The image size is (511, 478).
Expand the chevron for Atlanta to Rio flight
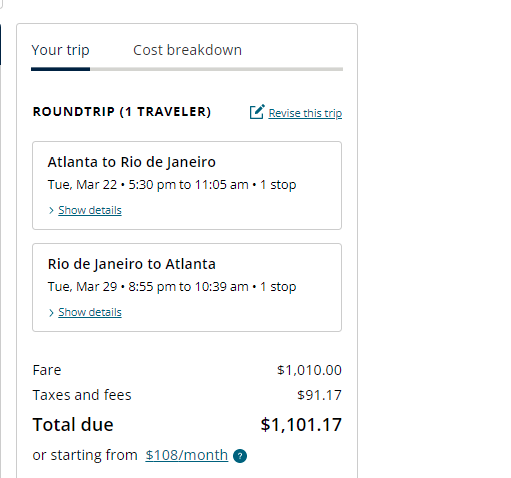(x=51, y=210)
